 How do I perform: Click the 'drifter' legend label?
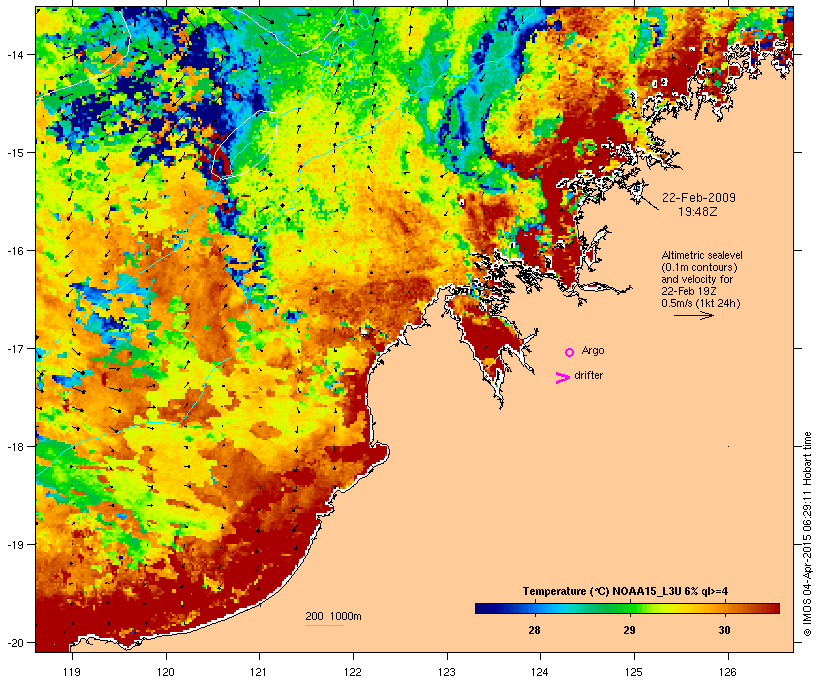point(588,375)
